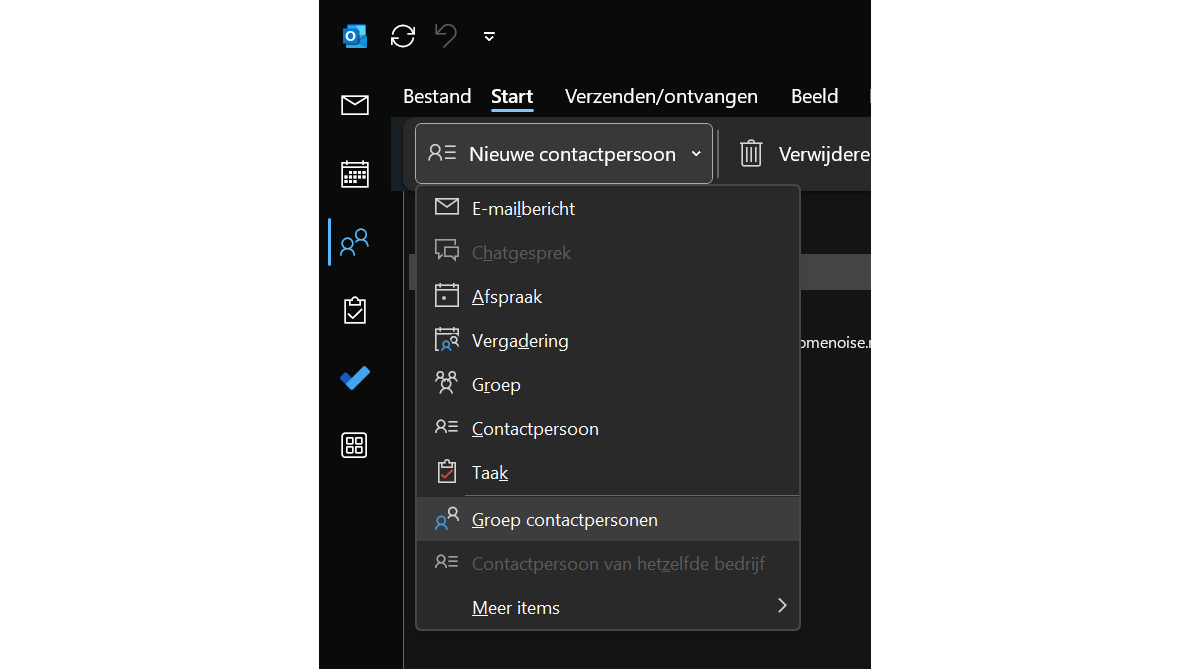Screen dimensions: 1189x669
Task: Launch the To Do checkmark app
Action: [355, 378]
